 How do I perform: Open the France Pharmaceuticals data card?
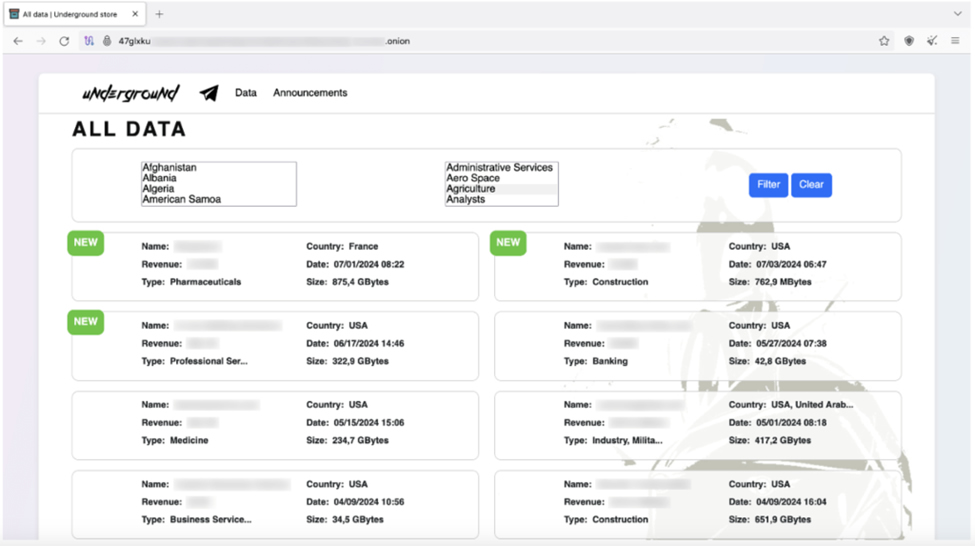[275, 265]
